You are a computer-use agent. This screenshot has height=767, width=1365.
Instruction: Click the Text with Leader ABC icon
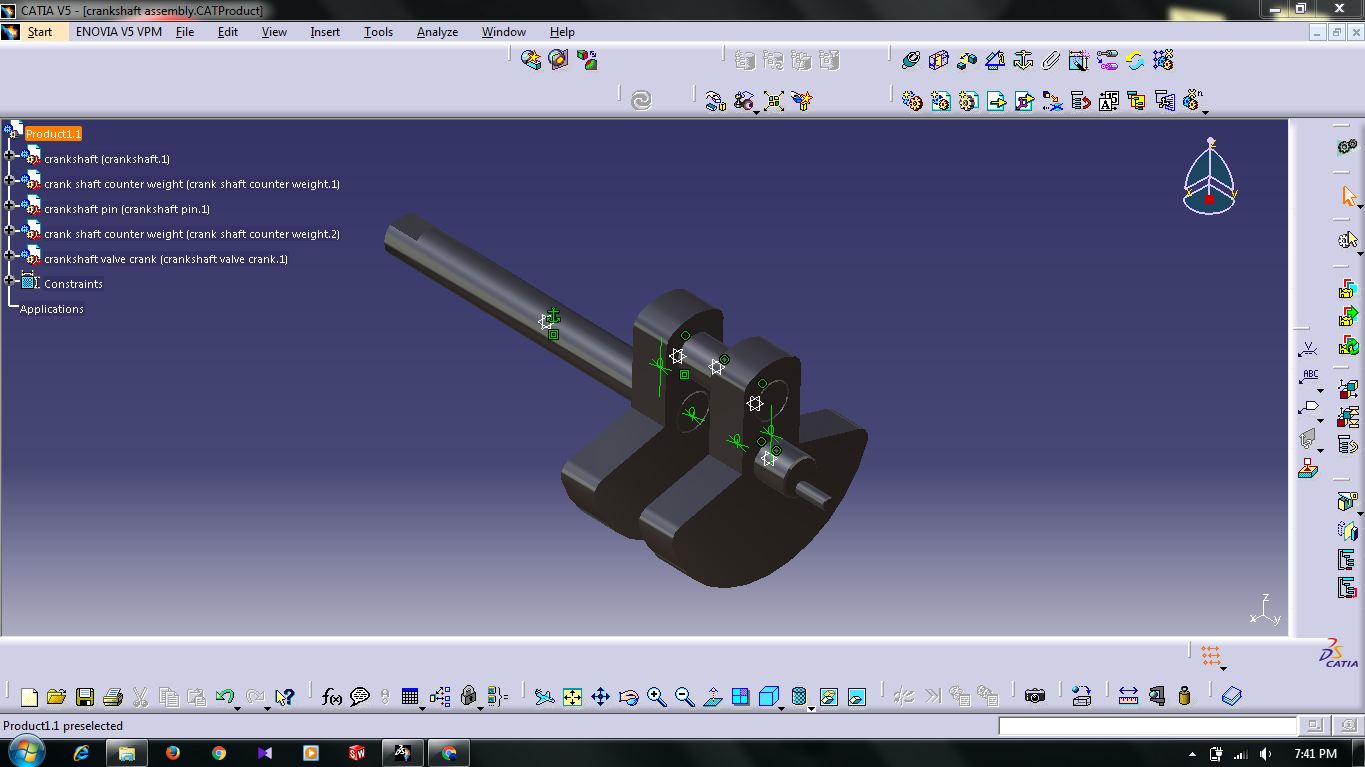(1310, 378)
